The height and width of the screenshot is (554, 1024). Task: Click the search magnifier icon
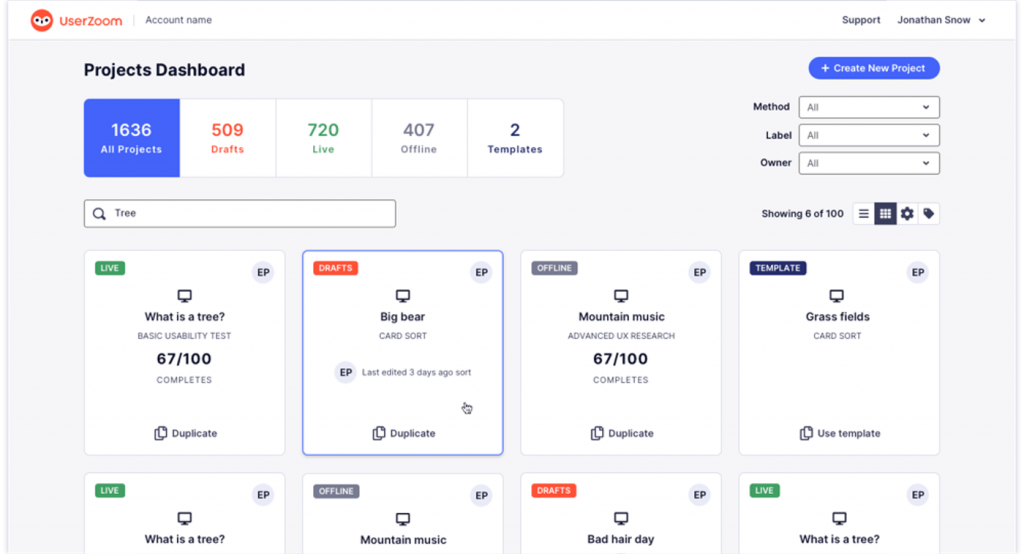(99, 214)
